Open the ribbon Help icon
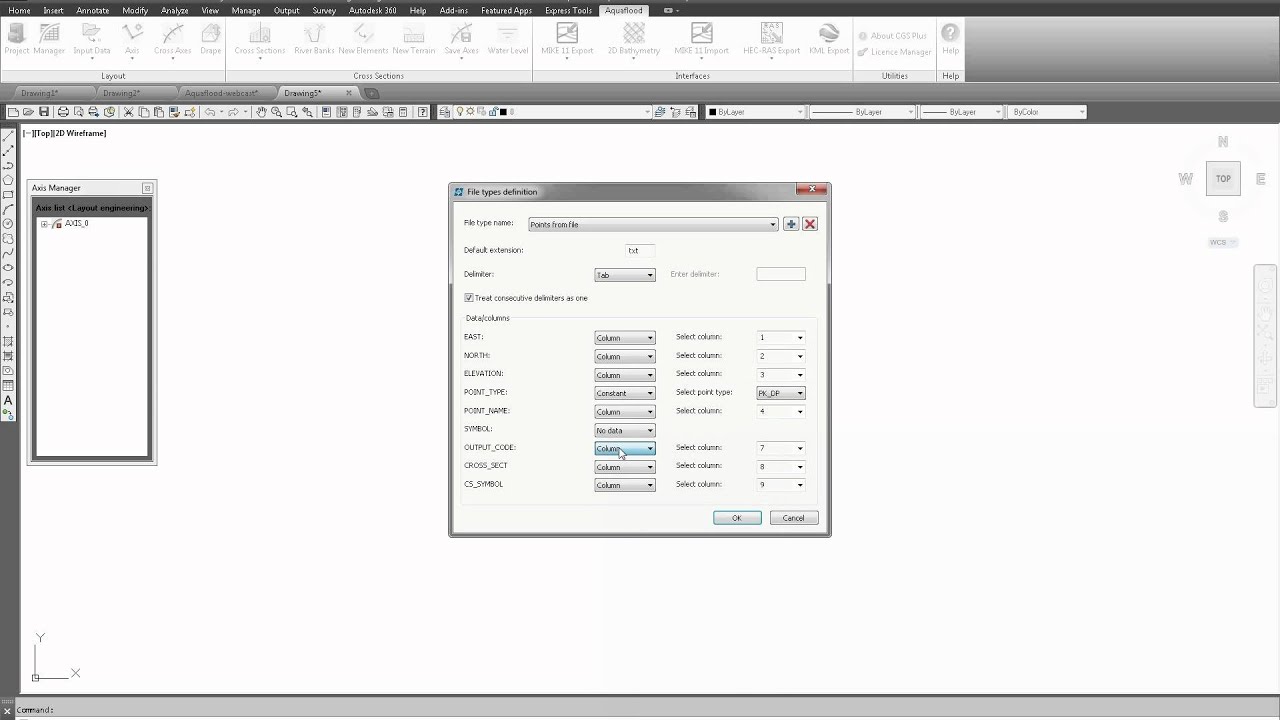This screenshot has width=1280, height=720. pyautogui.click(x=950, y=39)
